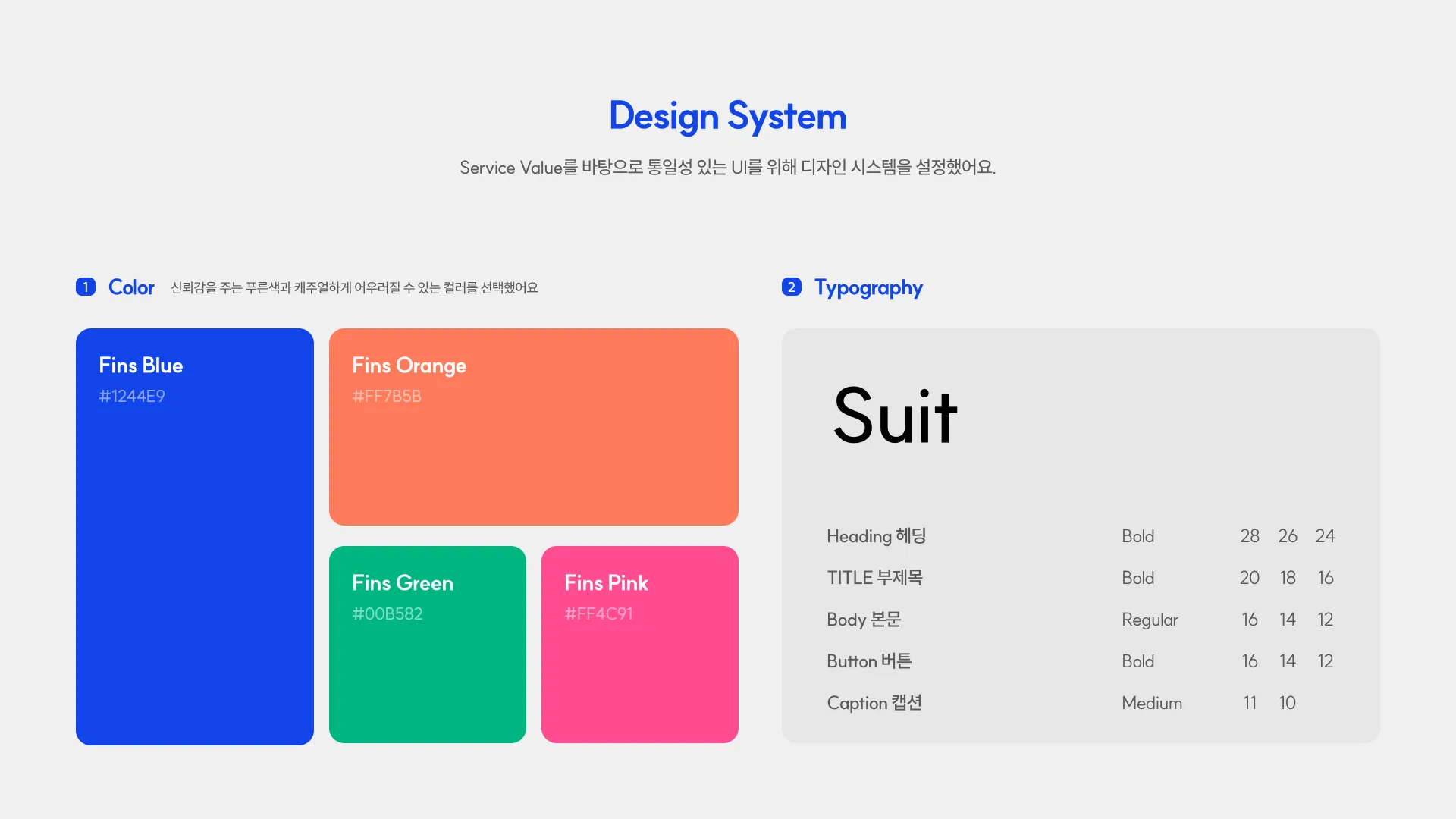1456x819 pixels.
Task: Click size 14 in the Button row
Action: (1288, 661)
